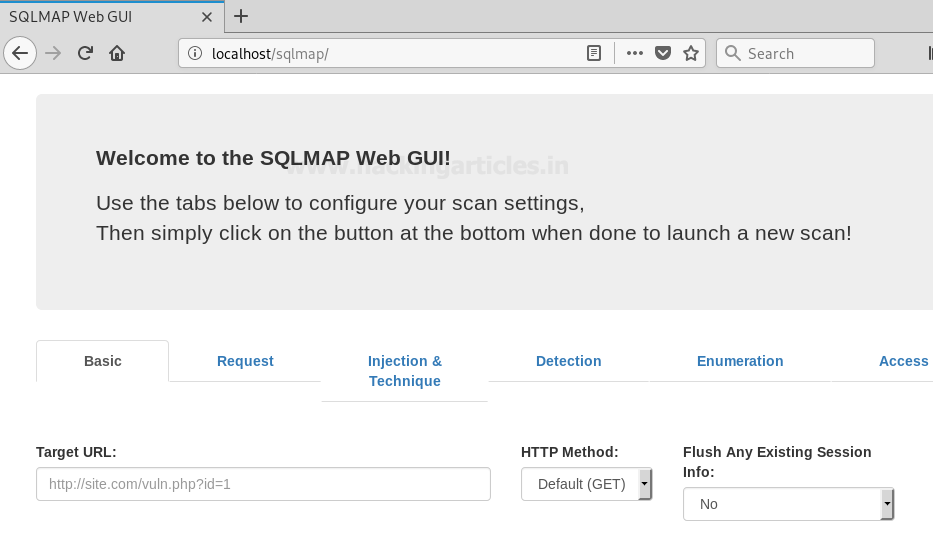Screen dimensions: 933x546
Task: Open a new browser tab
Action: click(x=241, y=16)
